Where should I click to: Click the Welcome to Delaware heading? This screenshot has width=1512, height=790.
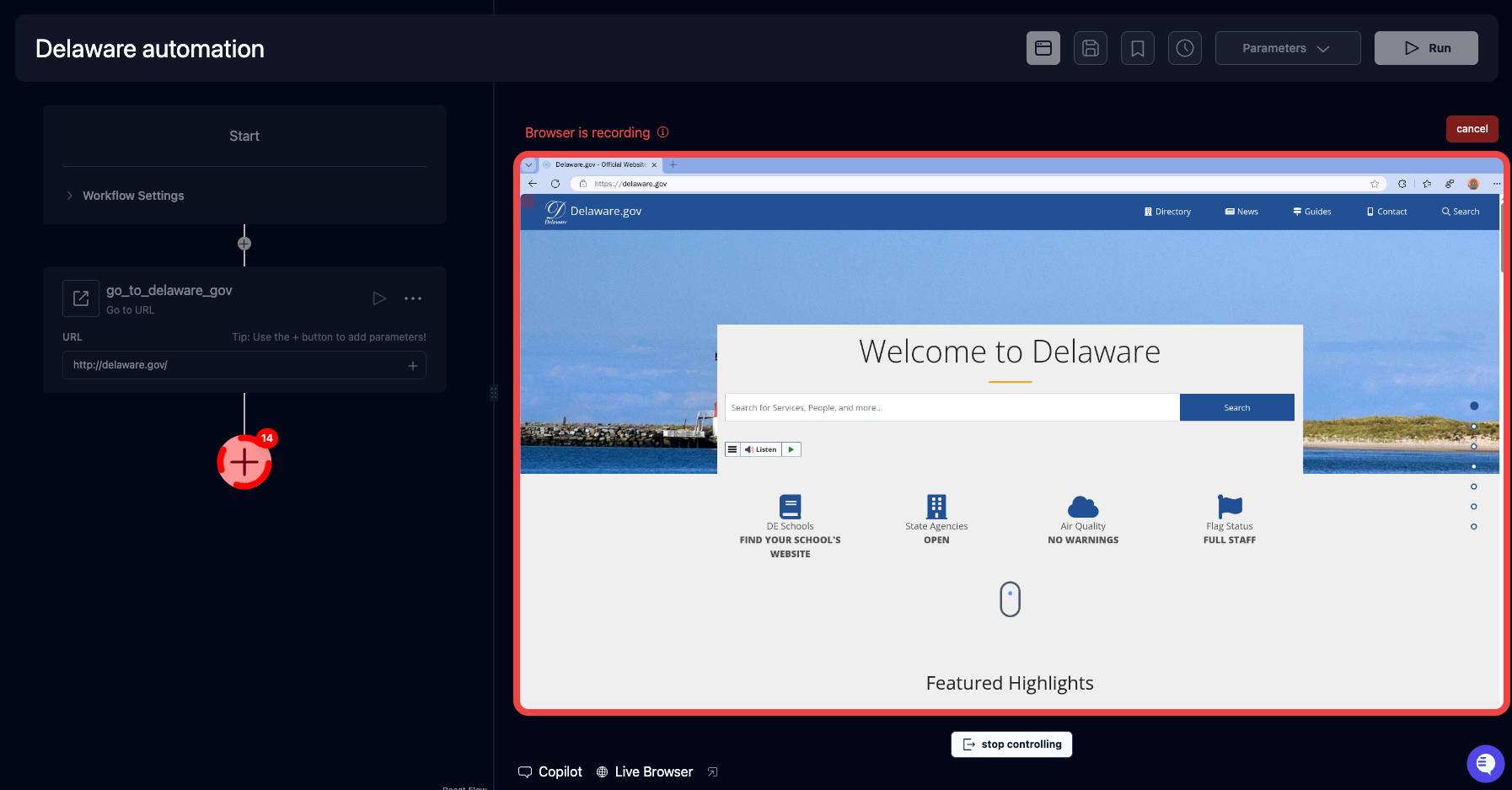coord(1010,352)
